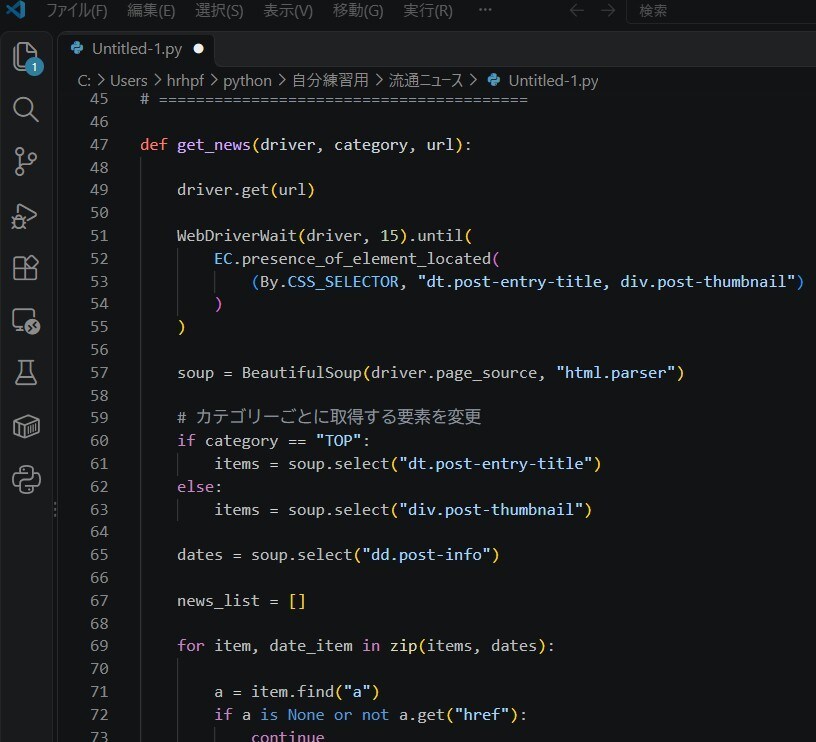The height and width of the screenshot is (742, 816).
Task: Click the "dt.post-entry-title" string on line 61
Action: [x=495, y=464]
